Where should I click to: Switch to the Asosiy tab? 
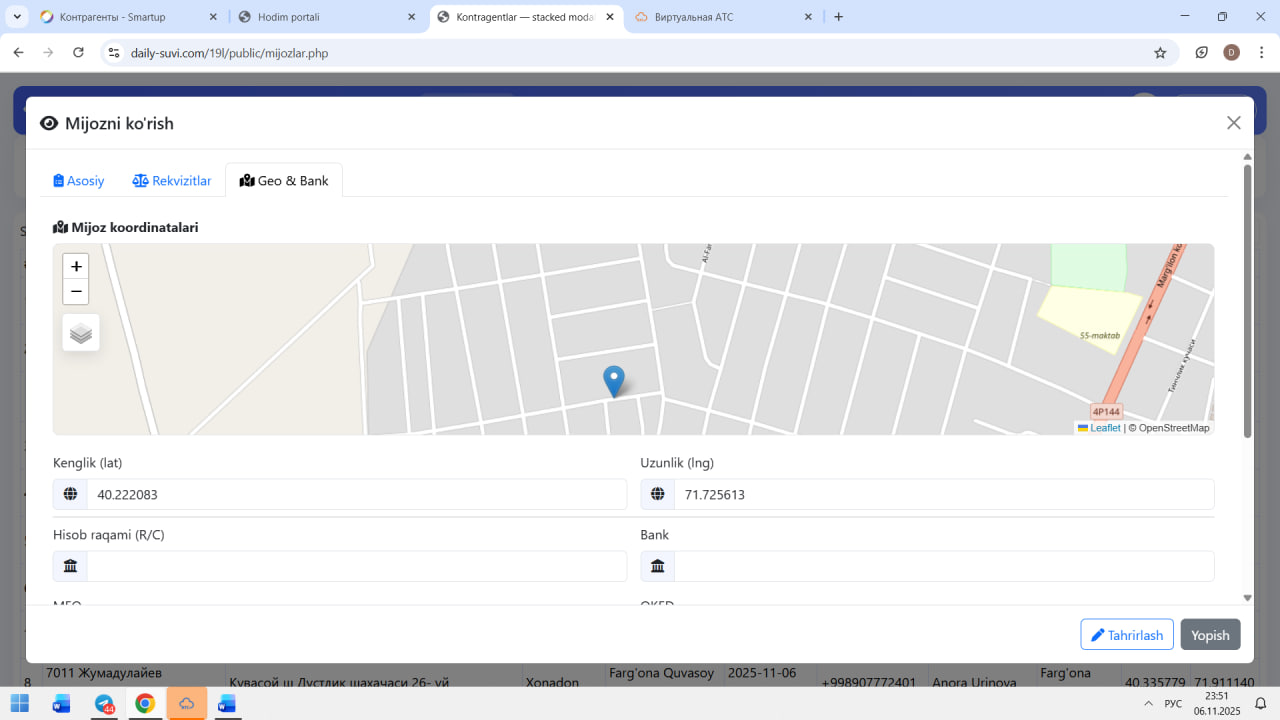pos(79,181)
